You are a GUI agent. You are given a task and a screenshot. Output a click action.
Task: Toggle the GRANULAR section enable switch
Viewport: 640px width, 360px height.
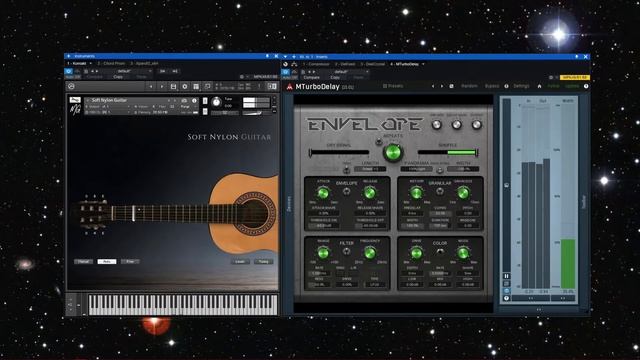[x=440, y=191]
